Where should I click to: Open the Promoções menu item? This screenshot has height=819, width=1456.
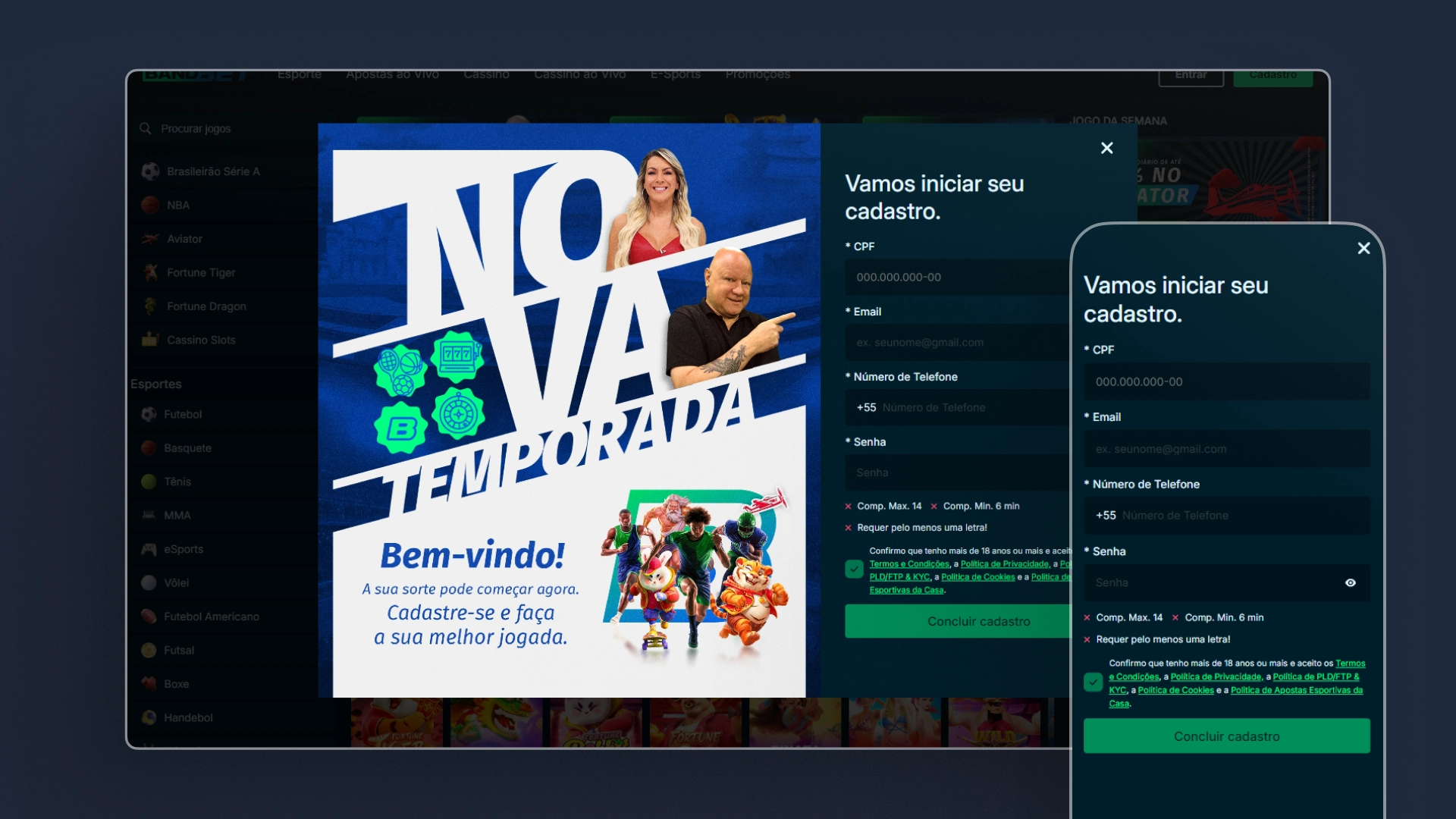click(758, 74)
